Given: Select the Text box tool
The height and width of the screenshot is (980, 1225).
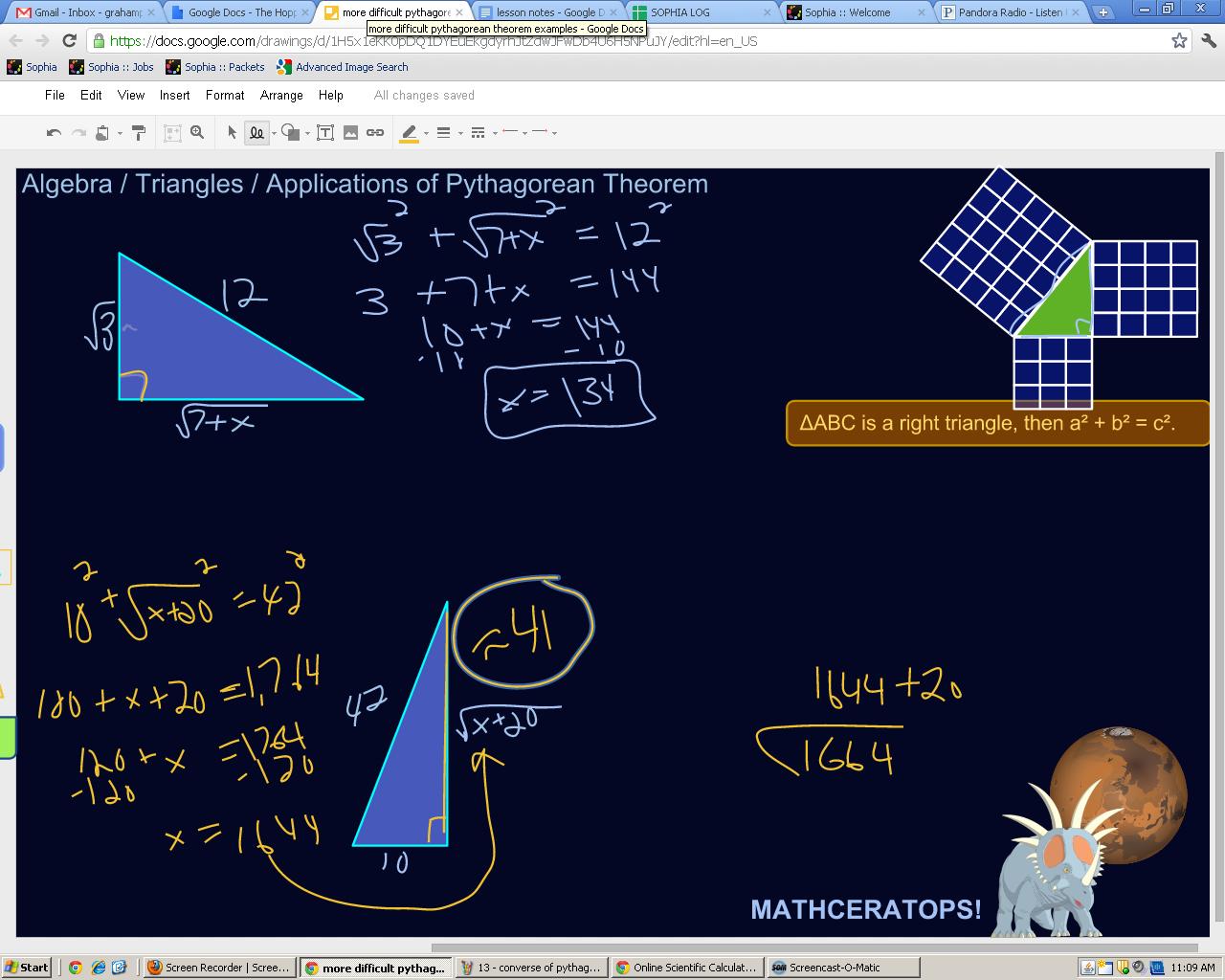Looking at the screenshot, I should point(325,133).
